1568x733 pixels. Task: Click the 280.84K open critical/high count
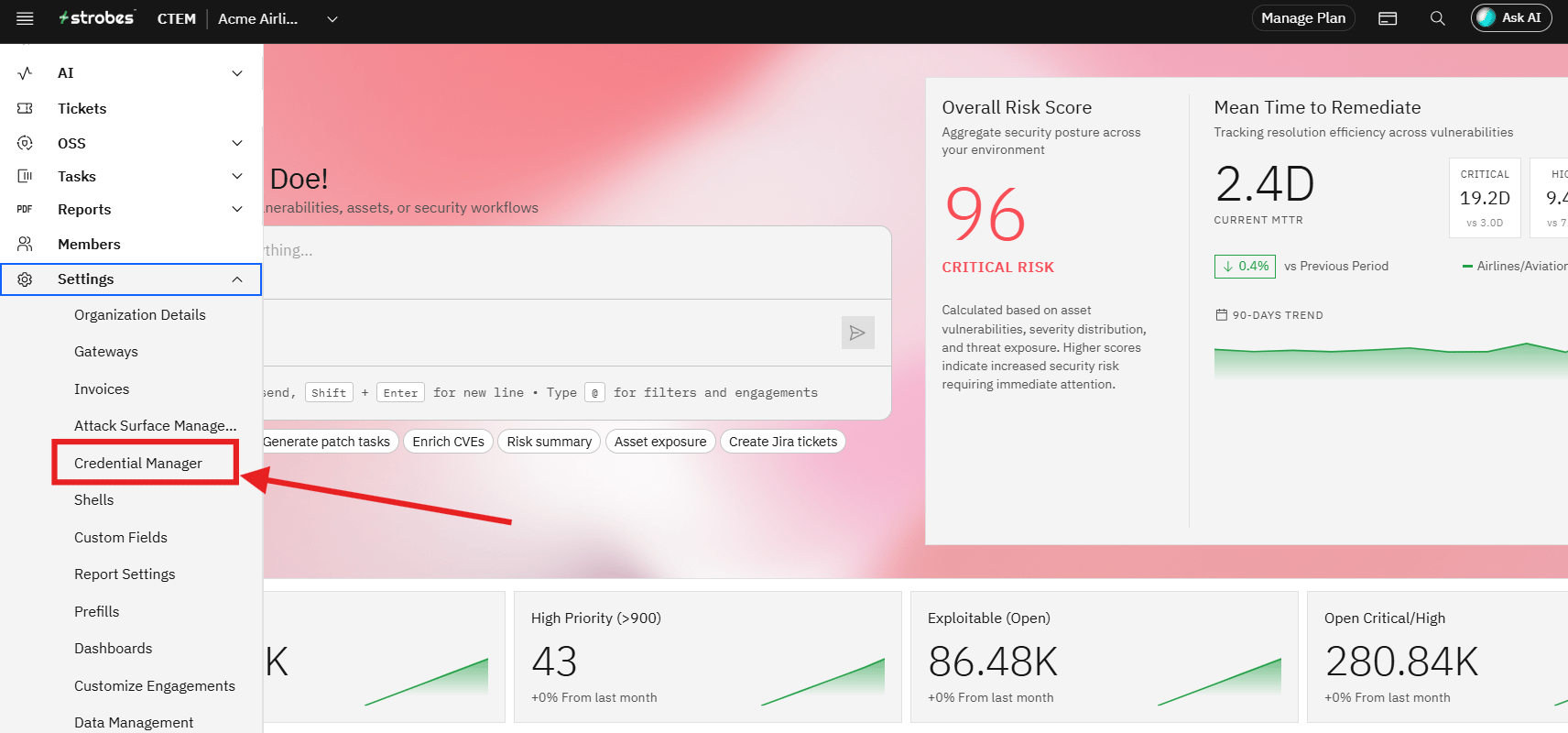(1402, 662)
